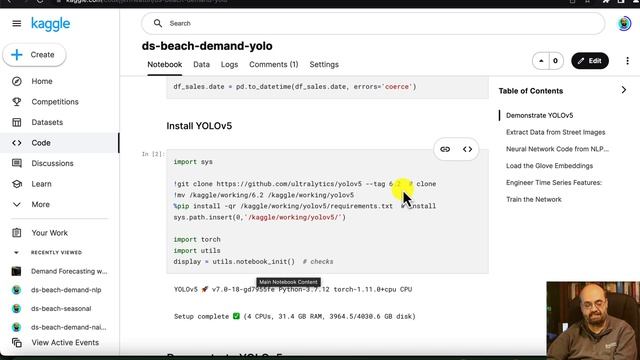Switch to the Data tab
The image size is (640, 360).
tap(201, 64)
